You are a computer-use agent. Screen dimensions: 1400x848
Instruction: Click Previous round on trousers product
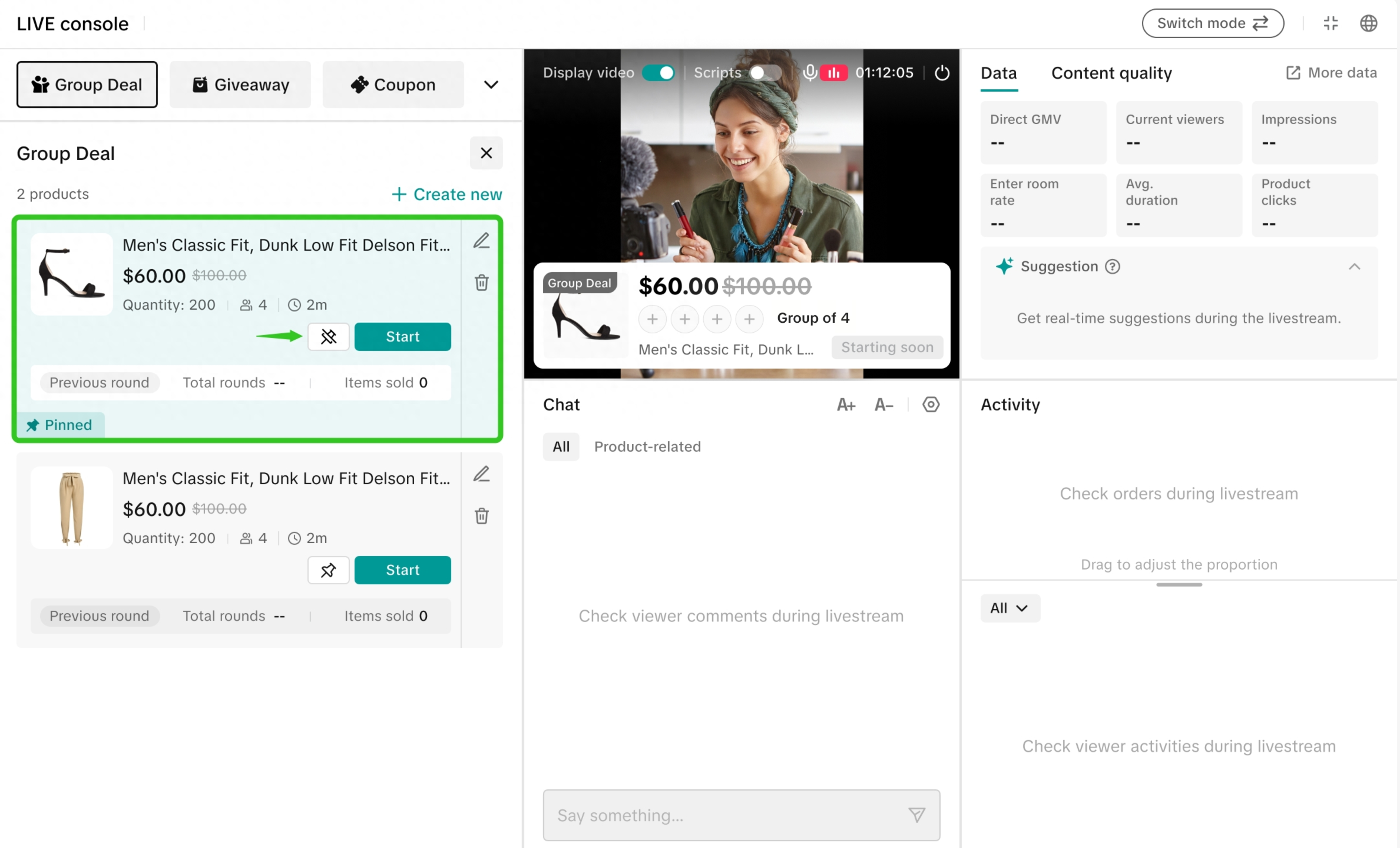pyautogui.click(x=100, y=616)
